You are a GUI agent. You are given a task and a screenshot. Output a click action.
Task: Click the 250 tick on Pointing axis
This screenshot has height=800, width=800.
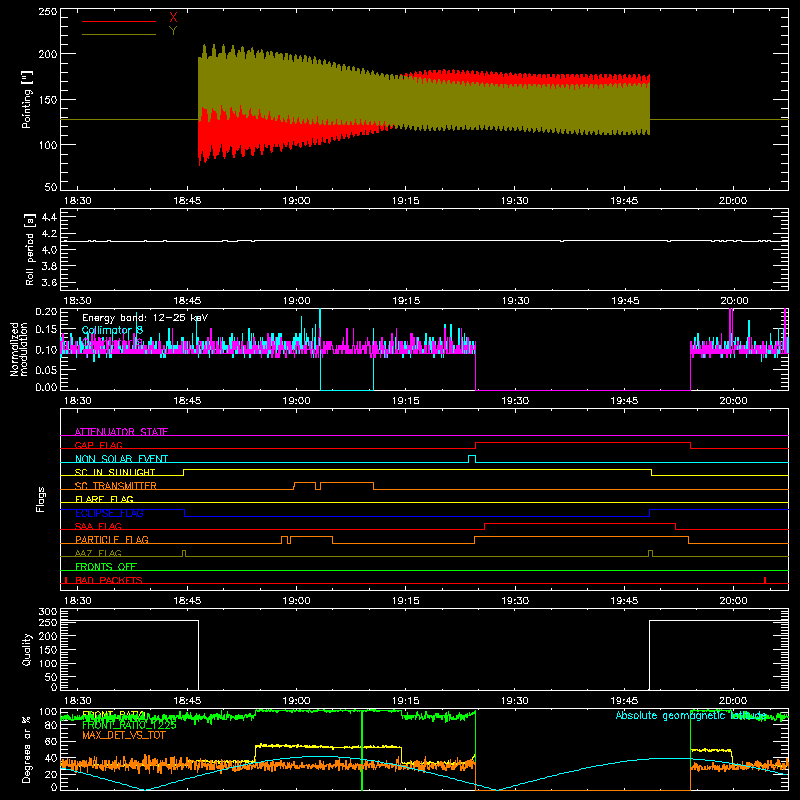[x=47, y=11]
